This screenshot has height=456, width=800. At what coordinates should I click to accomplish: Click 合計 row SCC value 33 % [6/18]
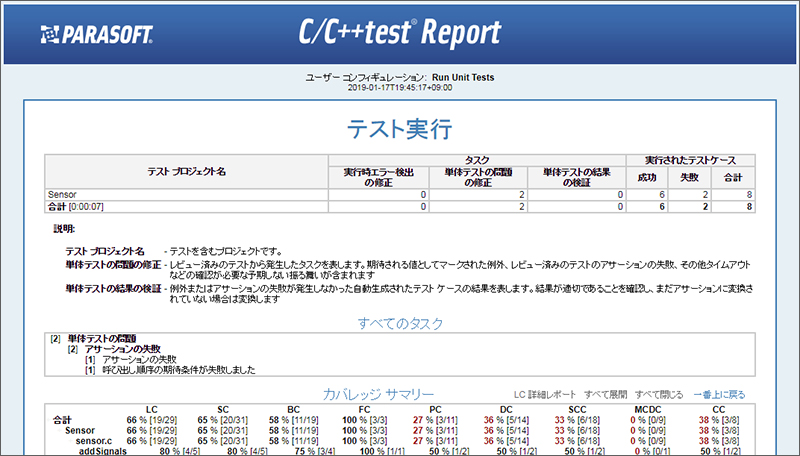coord(577,420)
